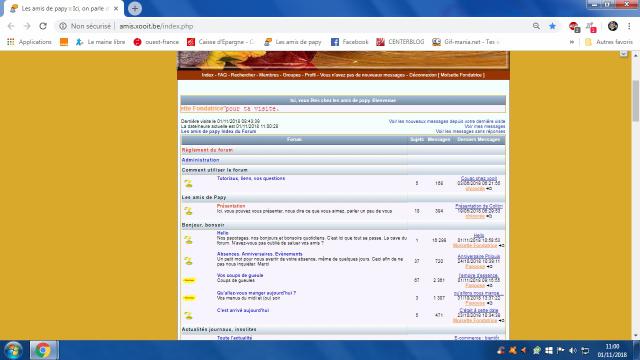The image size is (640, 360).
Task: Open Caisse d'Epargne bookmark
Action: 220,42
